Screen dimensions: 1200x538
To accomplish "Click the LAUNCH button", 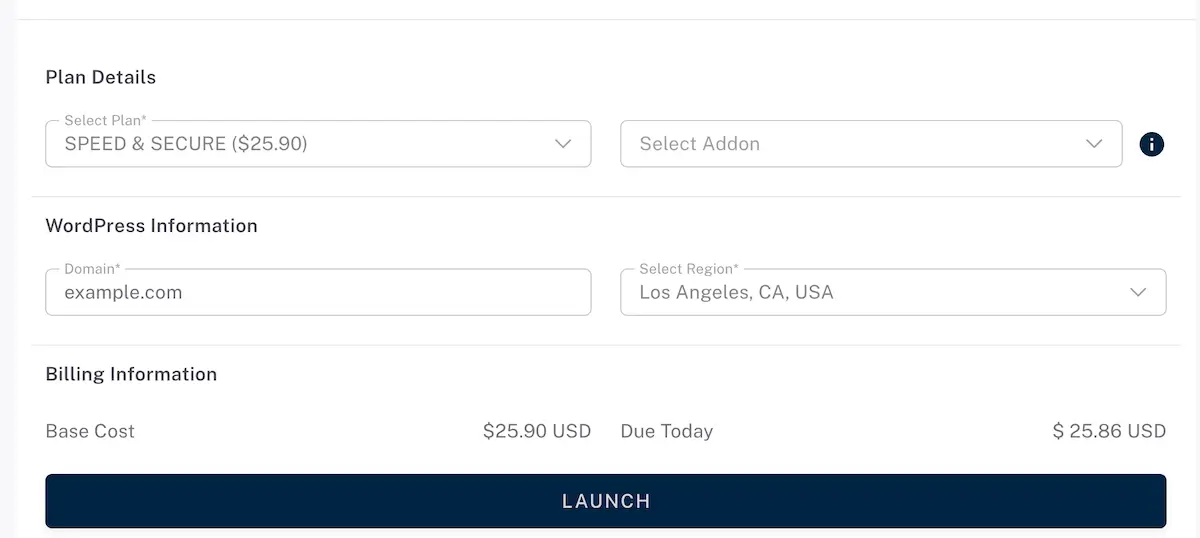I will [606, 501].
